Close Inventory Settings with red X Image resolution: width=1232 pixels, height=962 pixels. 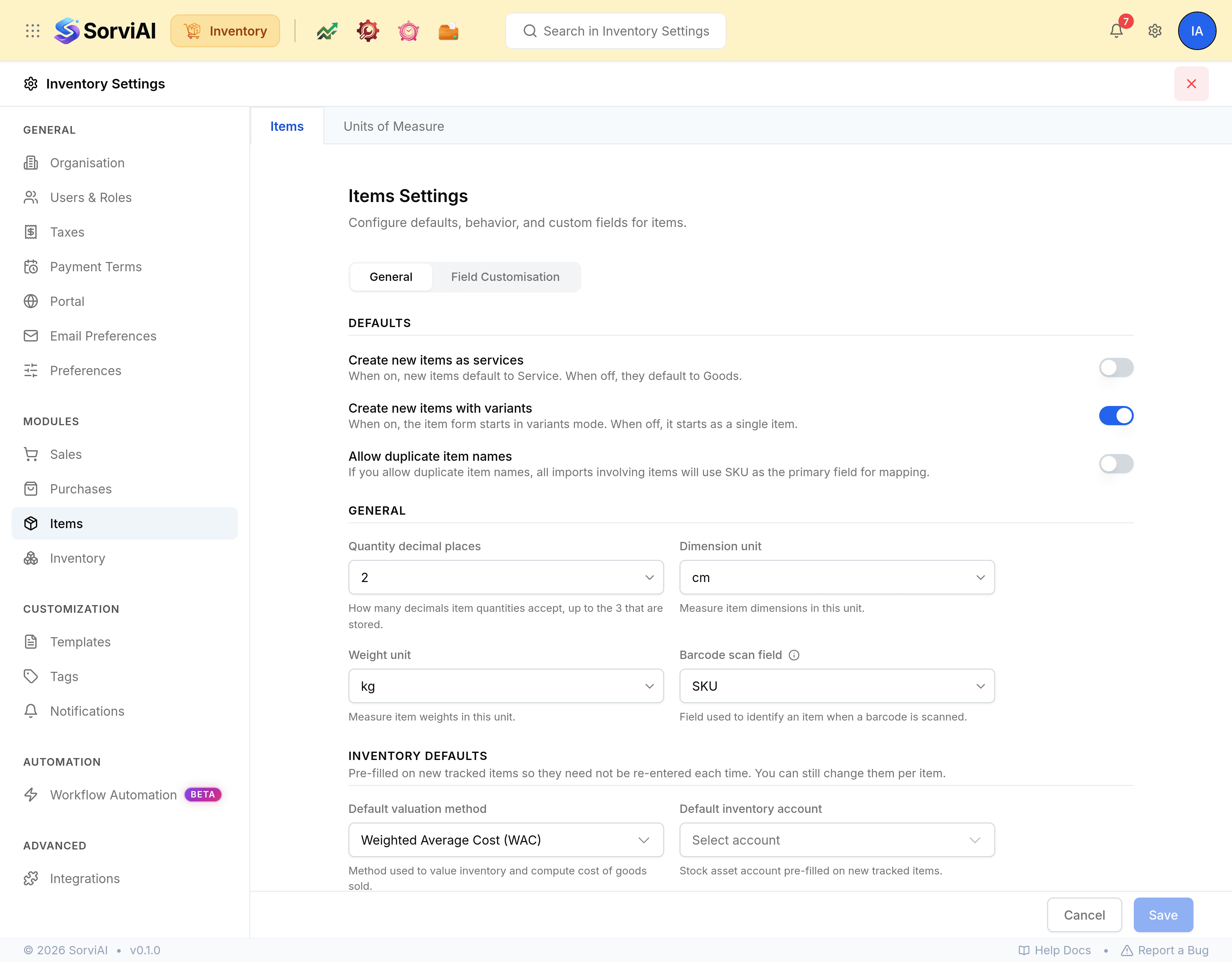tap(1191, 83)
